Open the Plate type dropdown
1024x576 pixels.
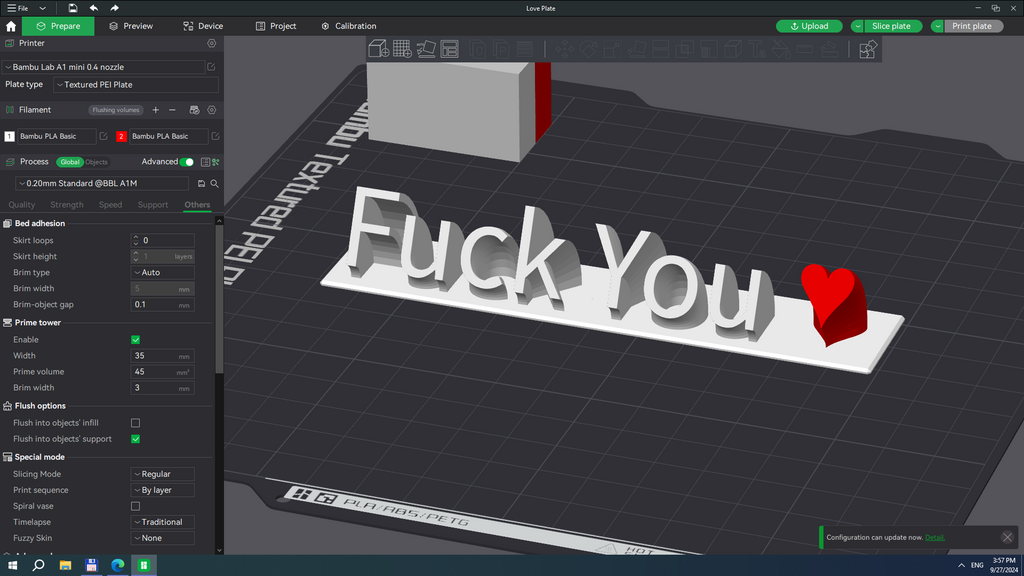[136, 84]
